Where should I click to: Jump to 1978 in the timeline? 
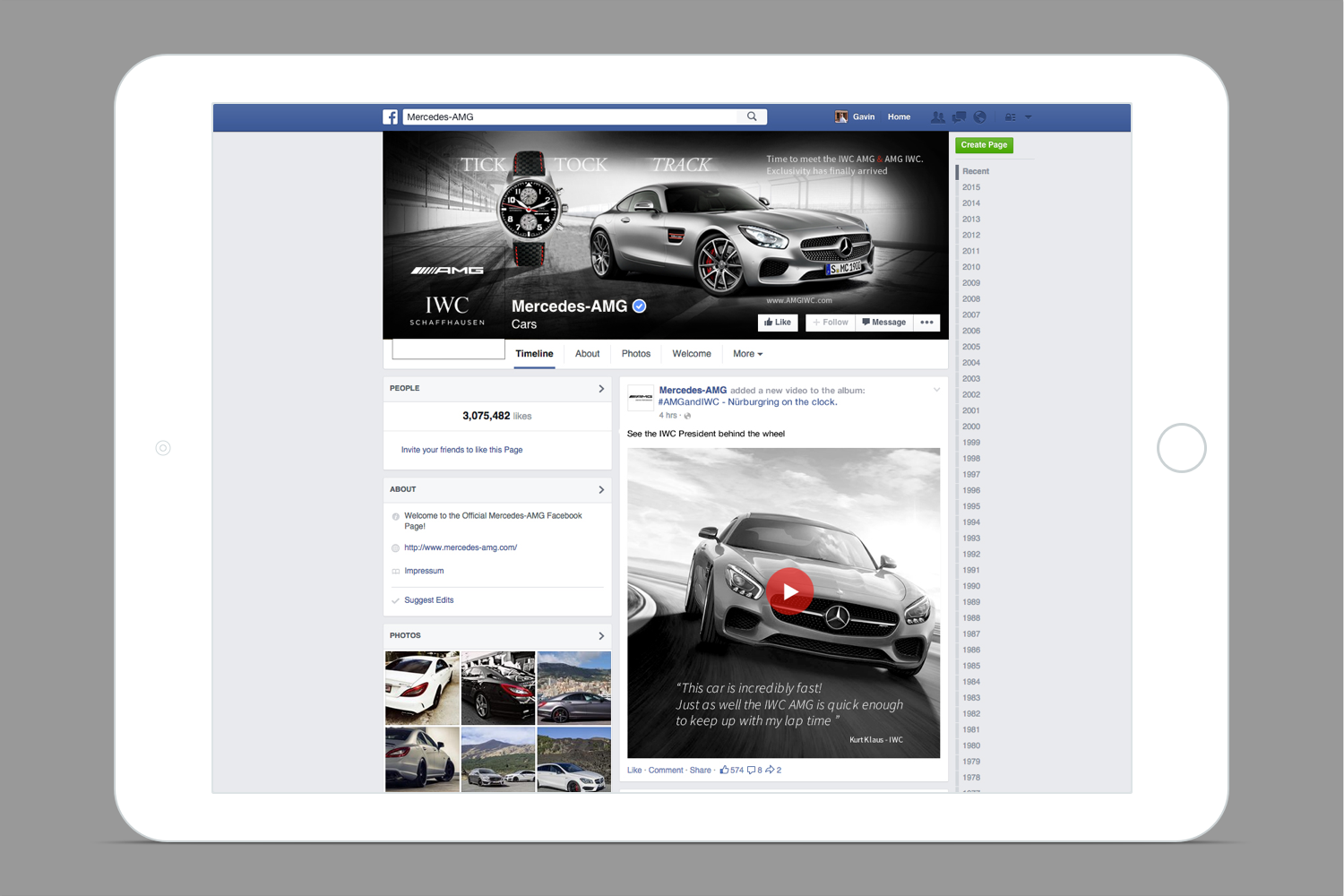(971, 778)
